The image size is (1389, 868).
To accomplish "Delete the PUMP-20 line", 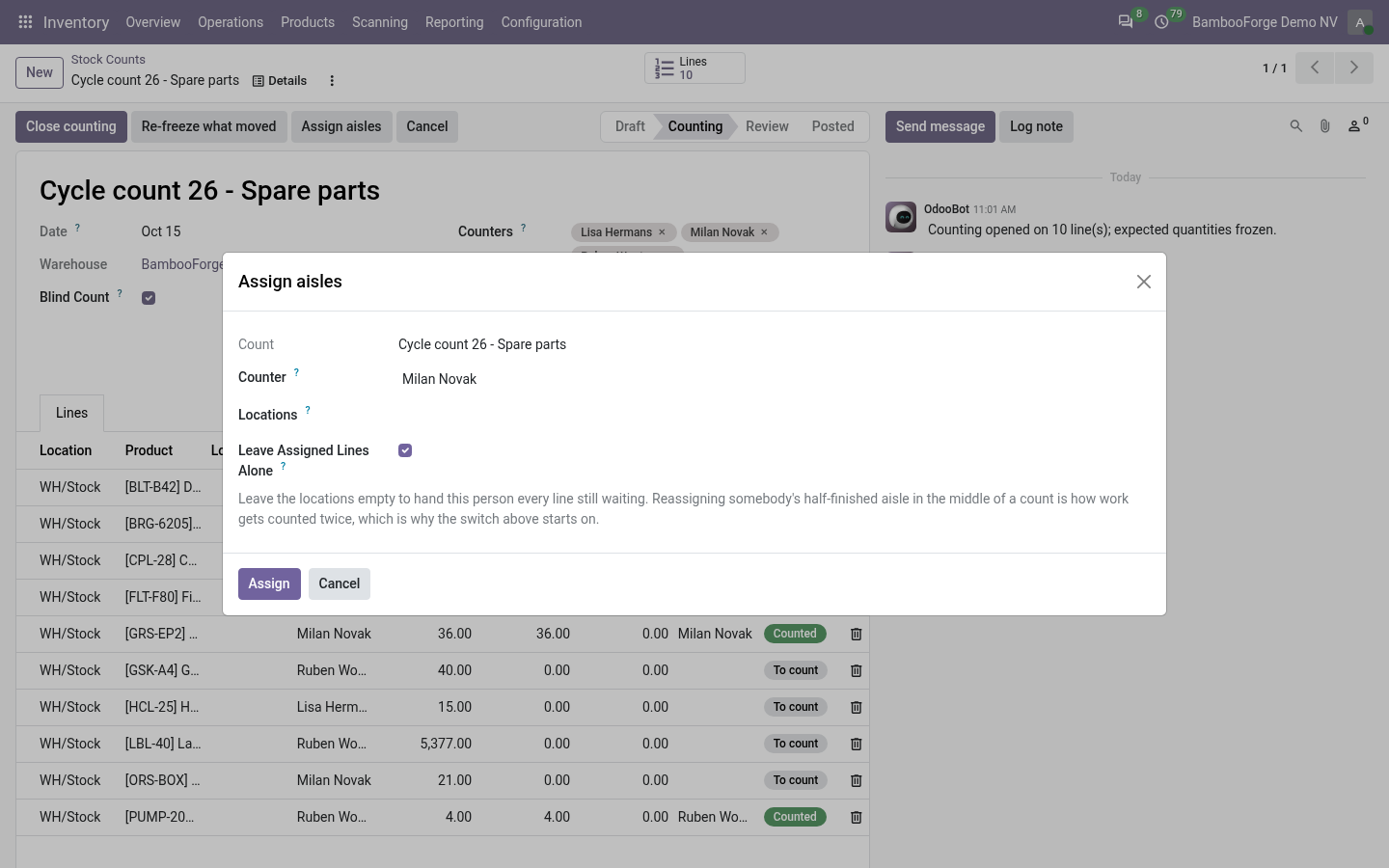I will pyautogui.click(x=856, y=817).
